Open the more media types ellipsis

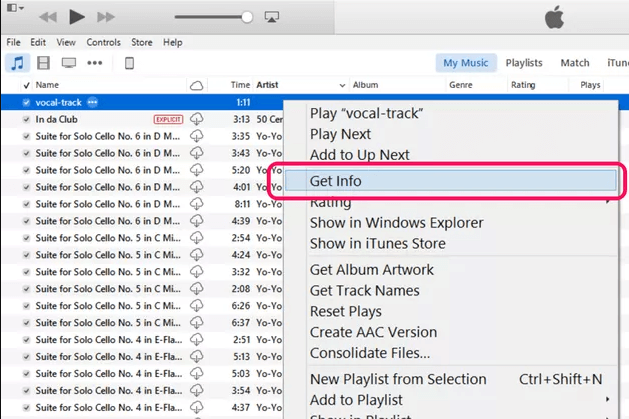click(95, 63)
